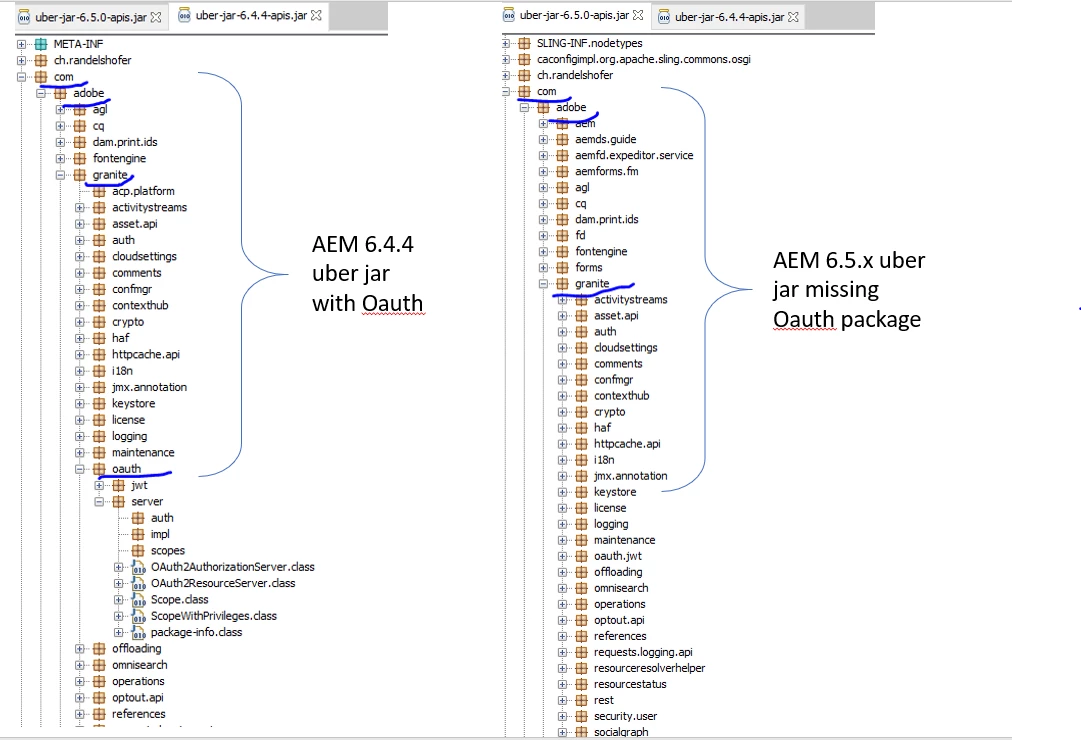Expand the oauth.jwt node
Screen dimensions: 1081x740
[563, 556]
